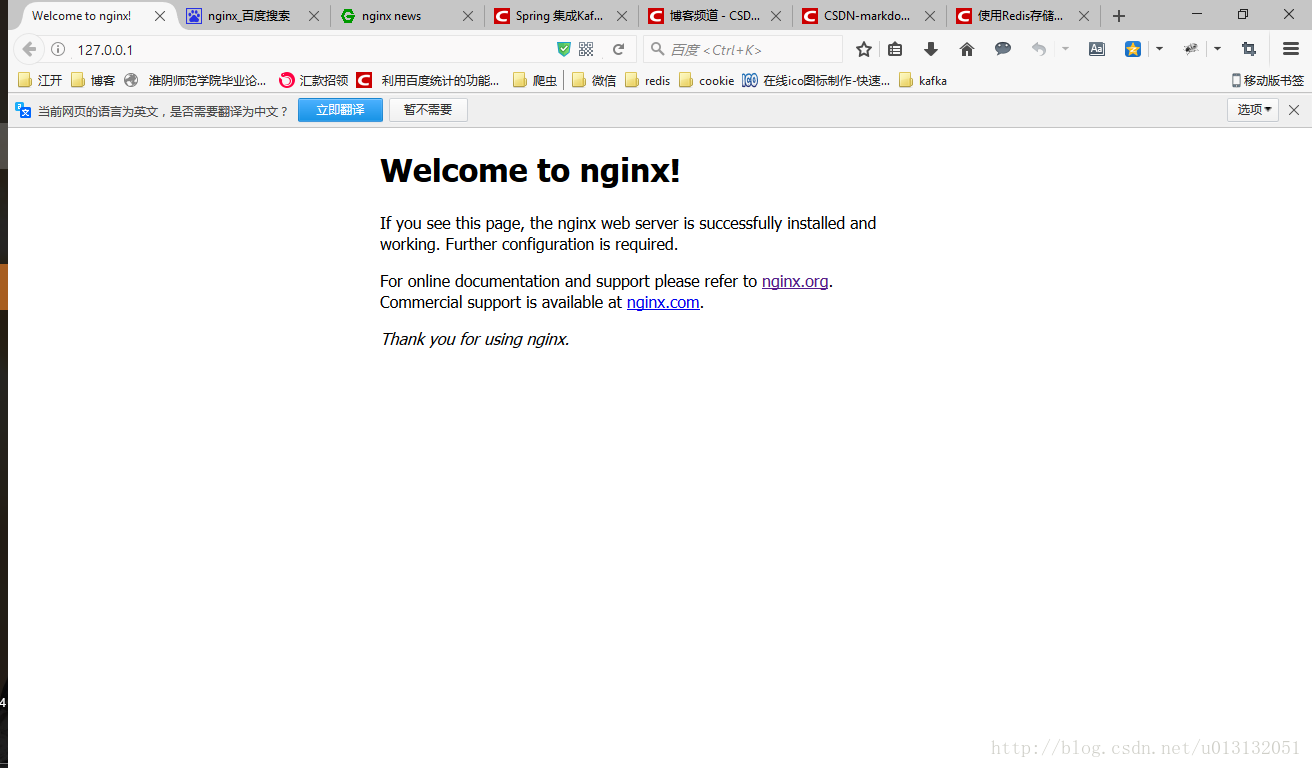The height and width of the screenshot is (768, 1312).
Task: Open the nginx.com link
Action: coord(663,303)
